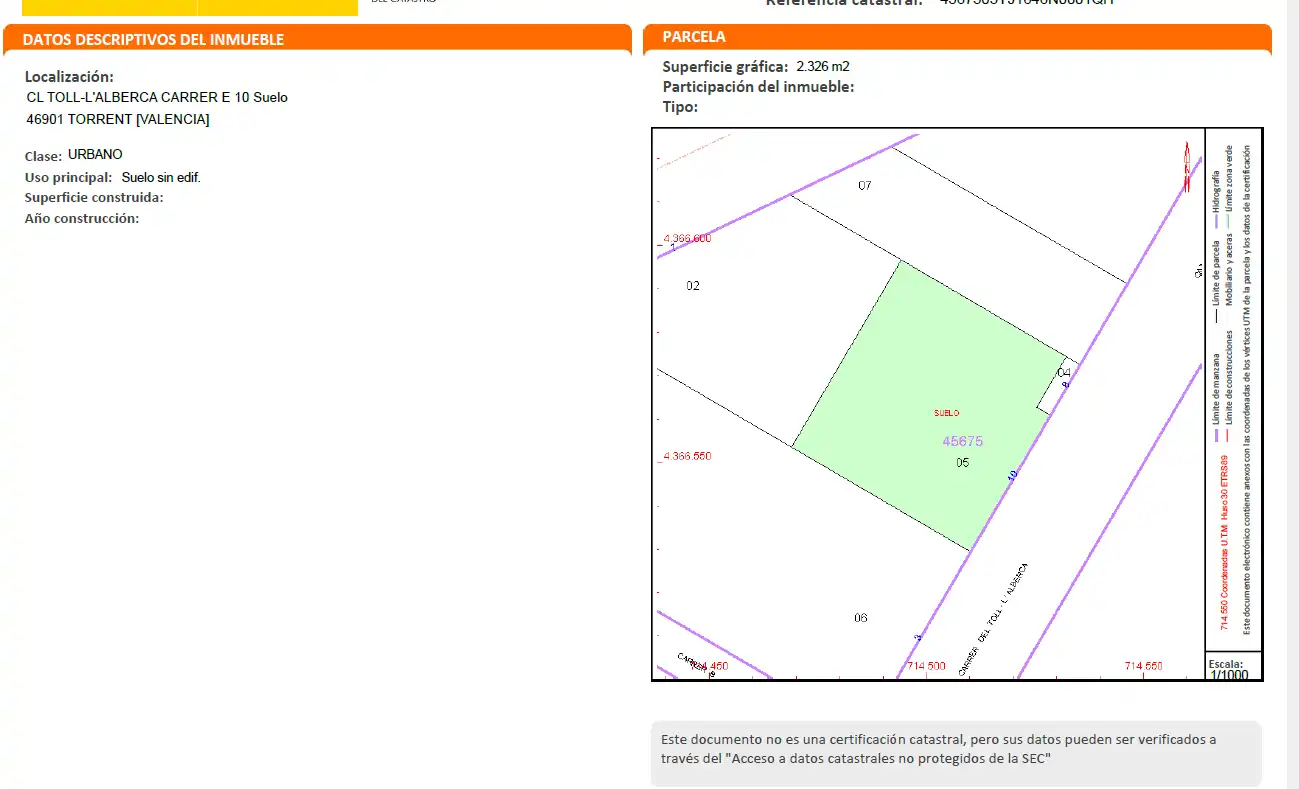Select the class value "URBANO"
Screen dimensions: 1299x789
95,155
